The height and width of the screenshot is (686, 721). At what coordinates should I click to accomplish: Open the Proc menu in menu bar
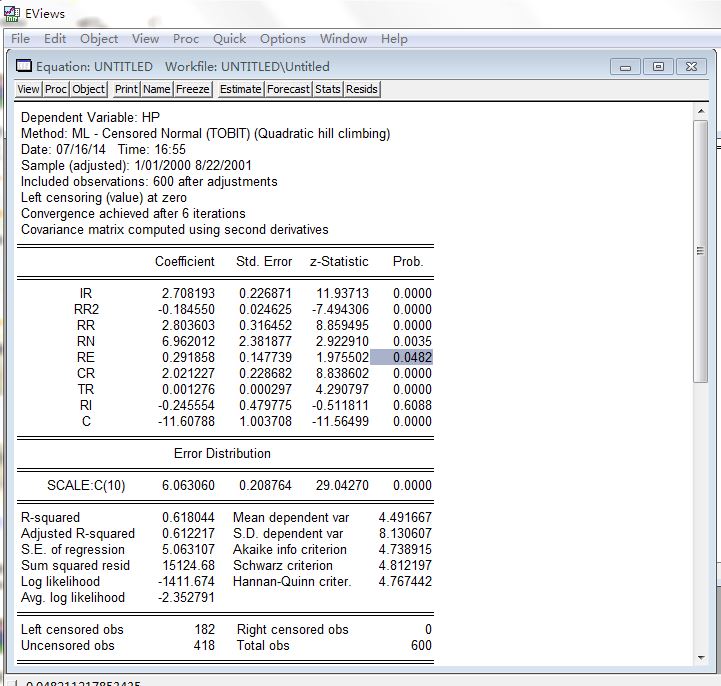[186, 39]
